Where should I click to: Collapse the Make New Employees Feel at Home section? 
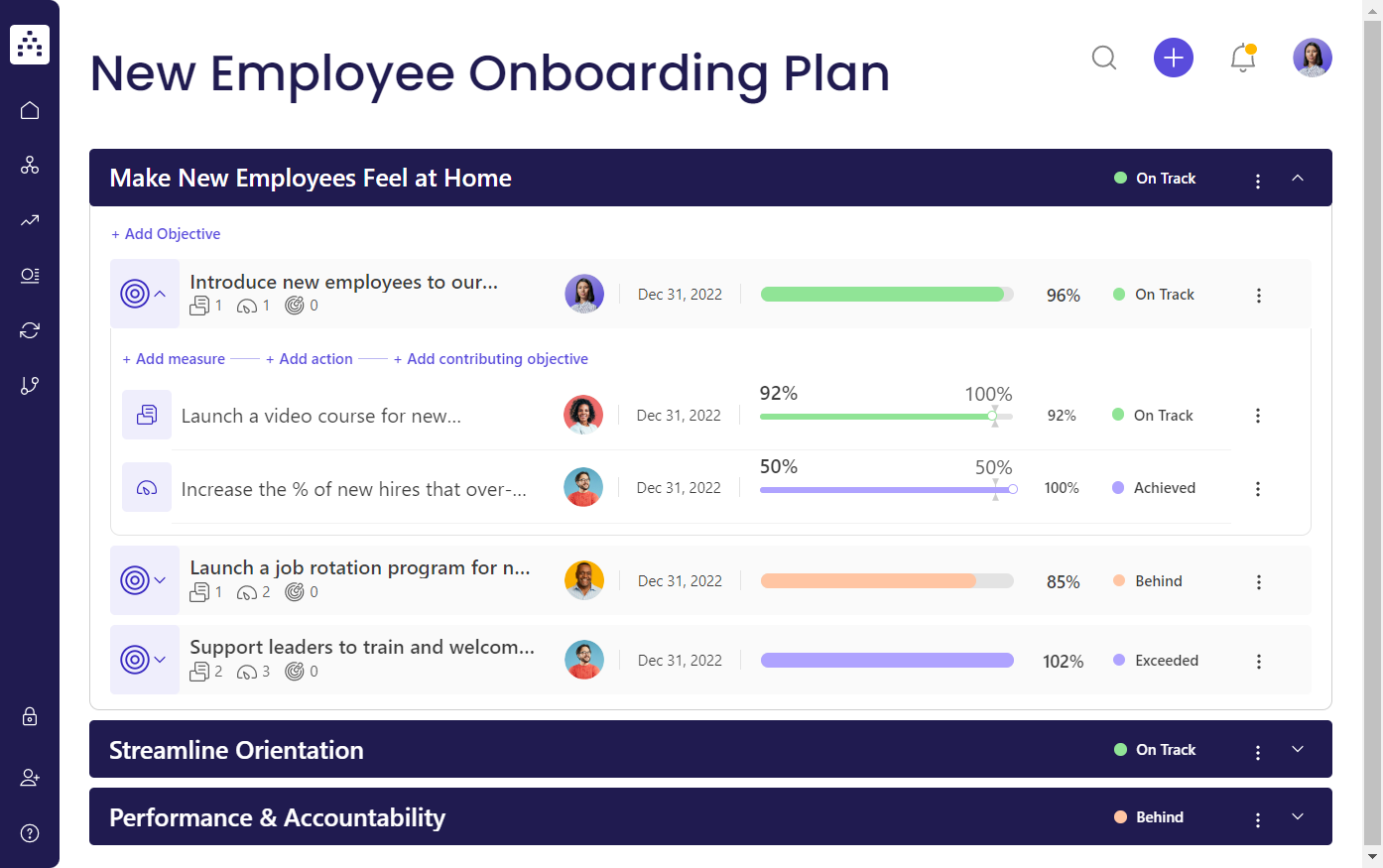coord(1298,179)
